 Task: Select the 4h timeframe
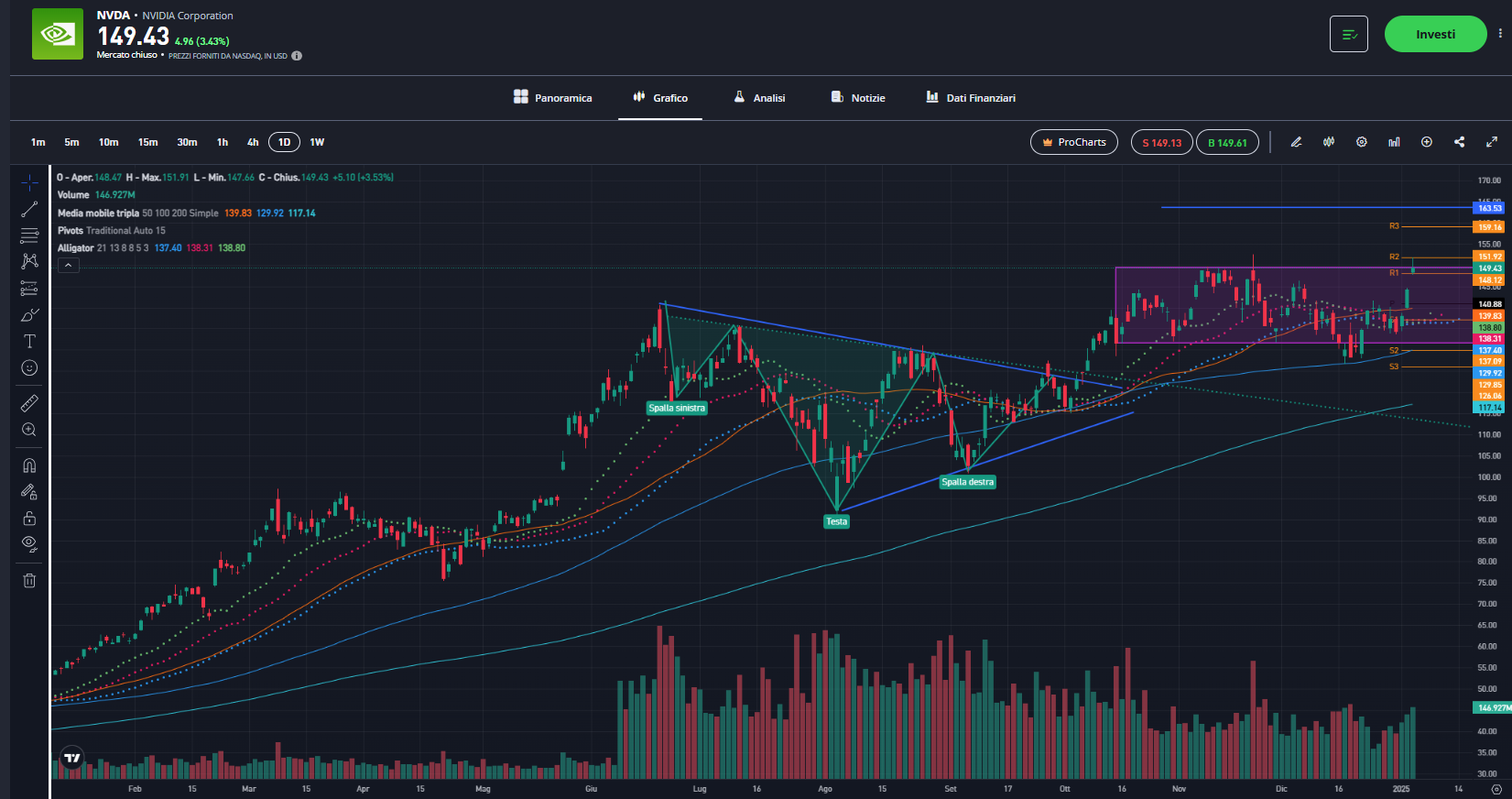253,142
